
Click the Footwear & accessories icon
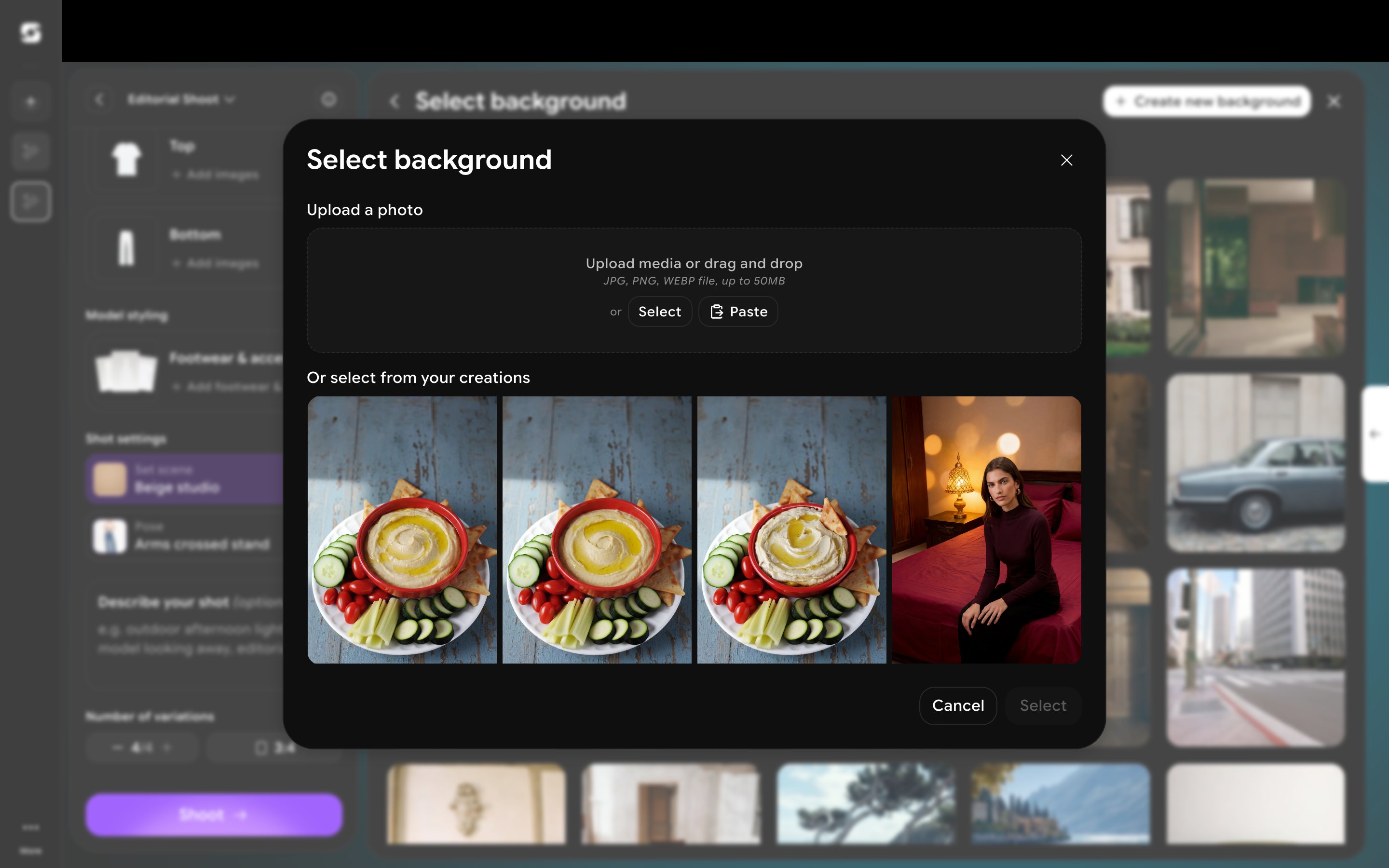[126, 371]
